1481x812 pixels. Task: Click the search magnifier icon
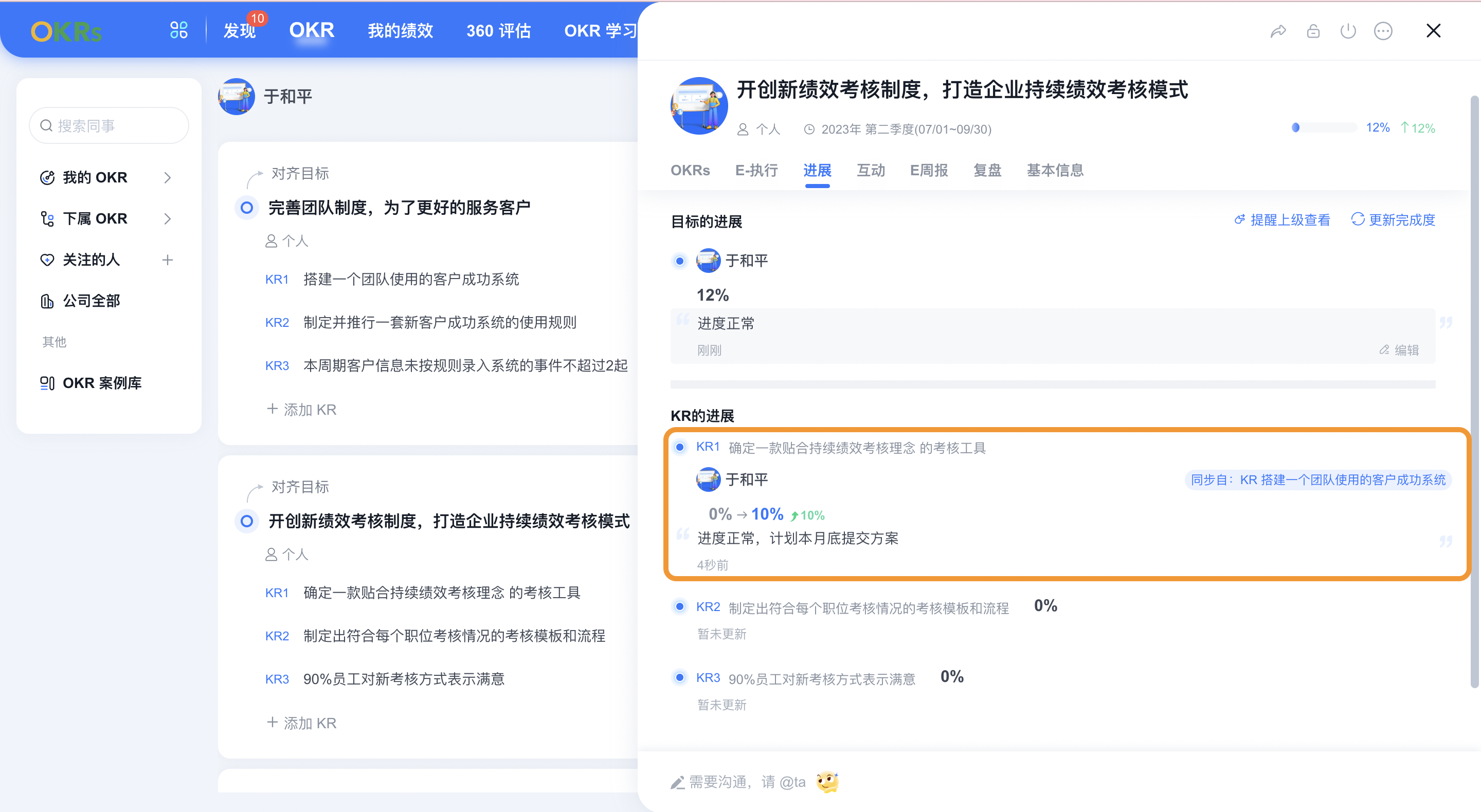coord(47,125)
